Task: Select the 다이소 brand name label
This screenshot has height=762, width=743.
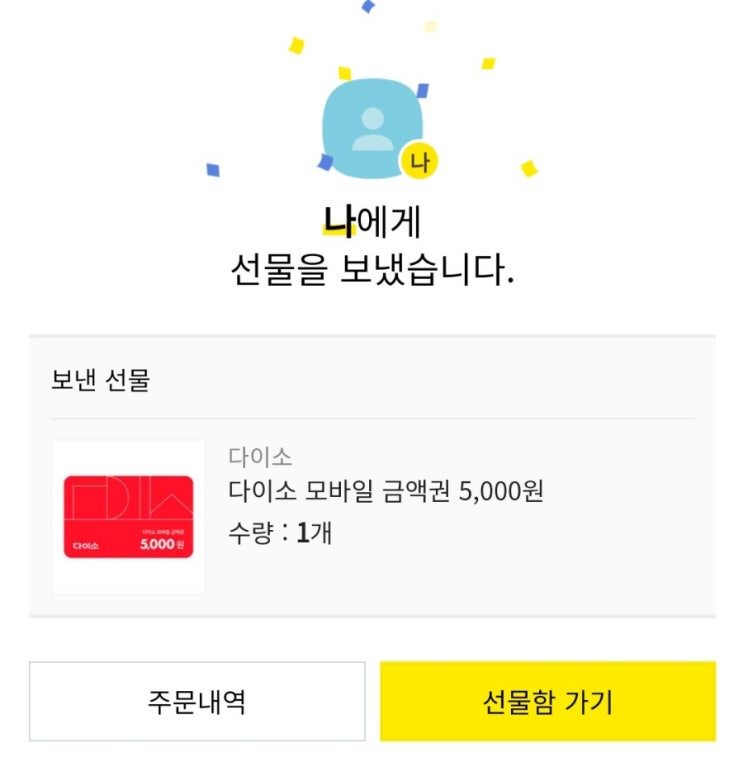Action: [x=260, y=457]
